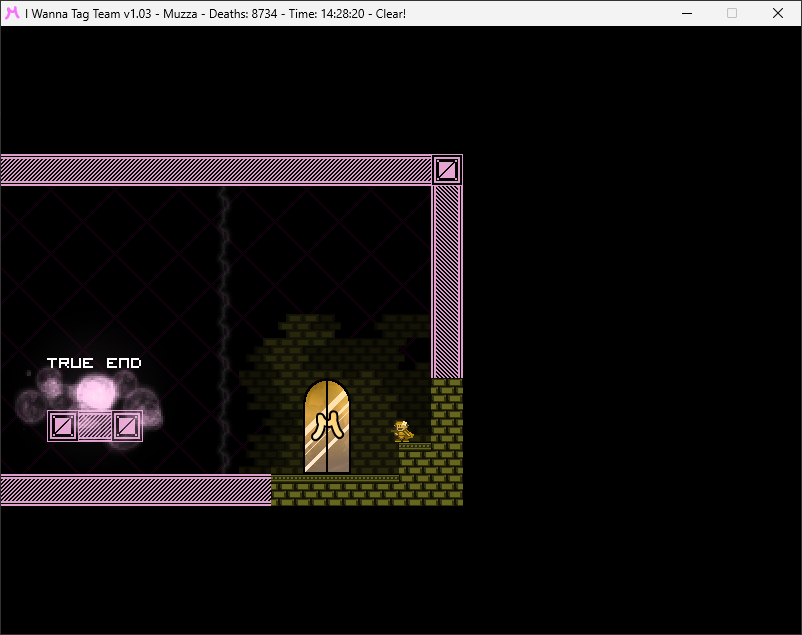Minimize the I Wanna Tag Team window
The height and width of the screenshot is (635, 802).
pyautogui.click(x=687, y=13)
